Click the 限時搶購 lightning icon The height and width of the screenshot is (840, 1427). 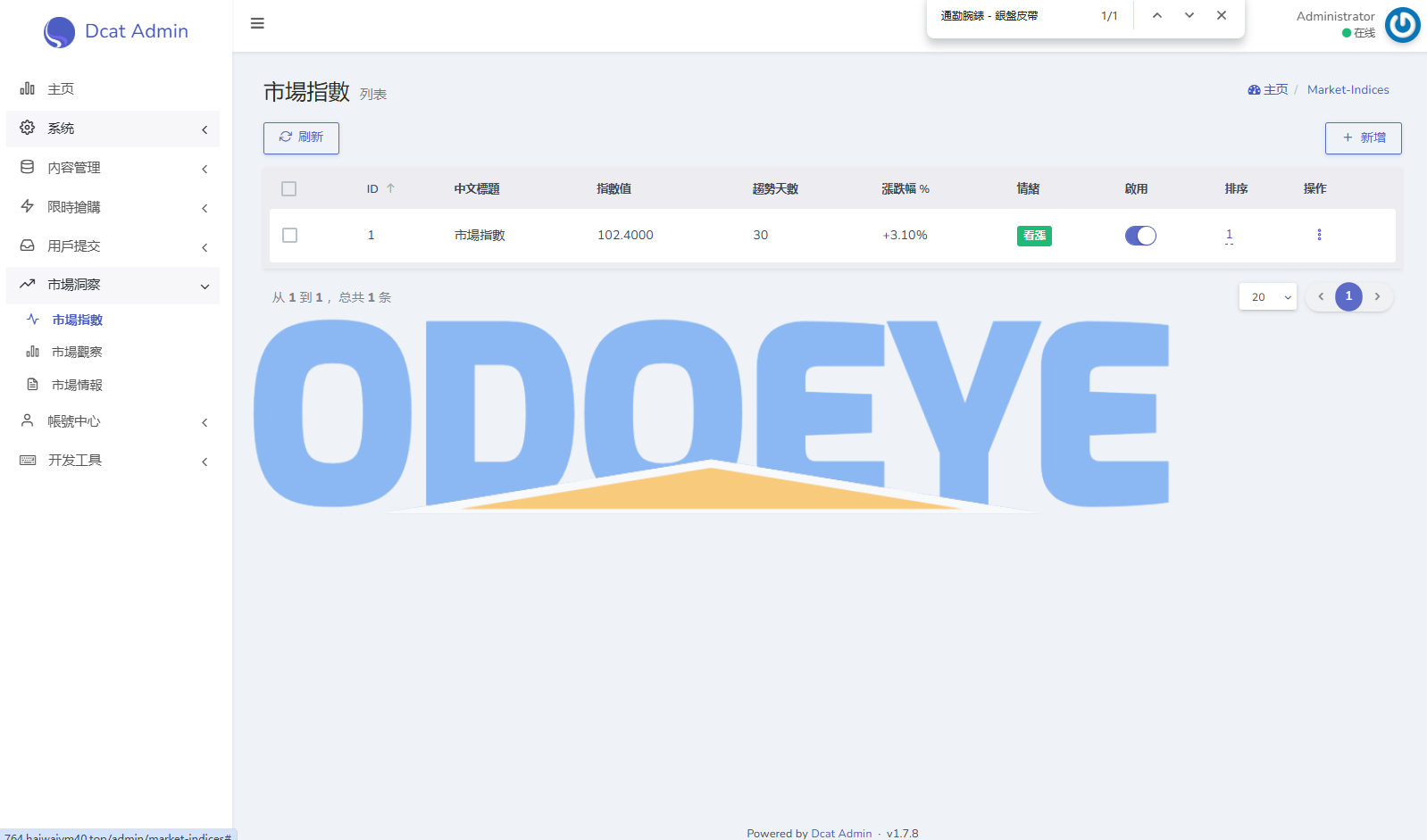point(28,206)
